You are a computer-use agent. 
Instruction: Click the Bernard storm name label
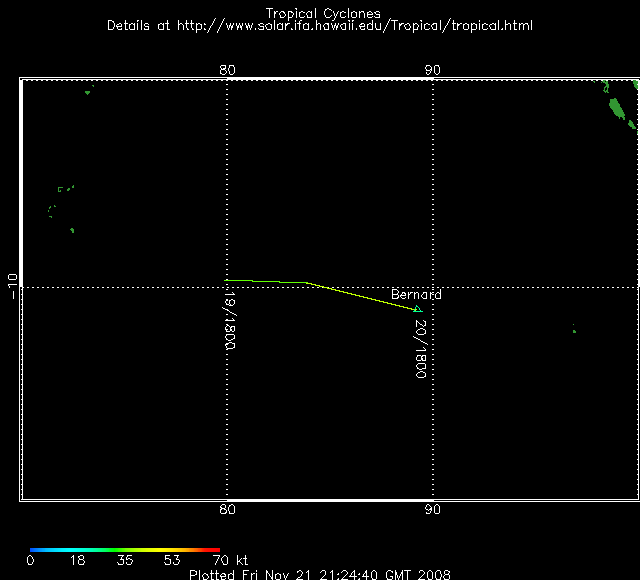(416, 295)
